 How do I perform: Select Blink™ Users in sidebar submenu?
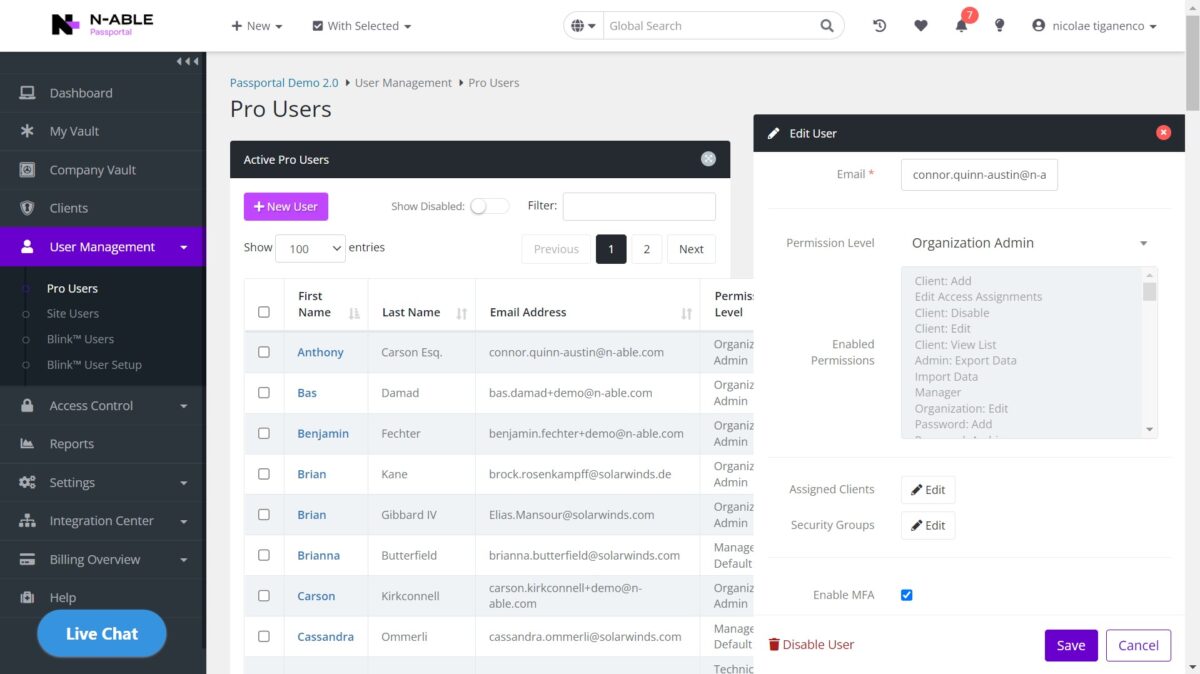point(80,339)
